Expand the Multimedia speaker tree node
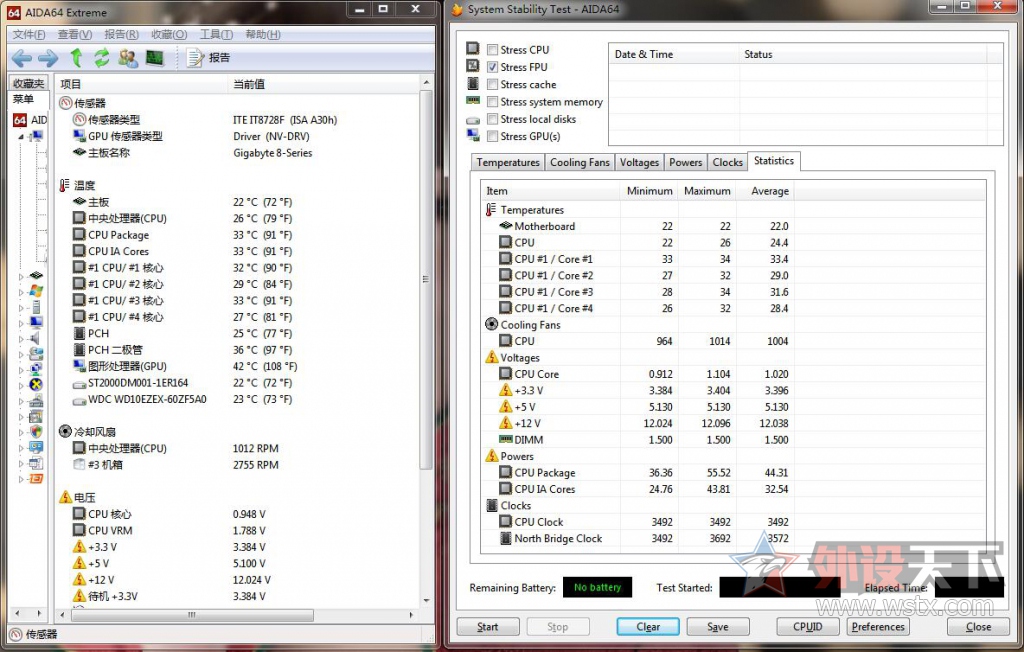The image size is (1024, 652). (21, 339)
